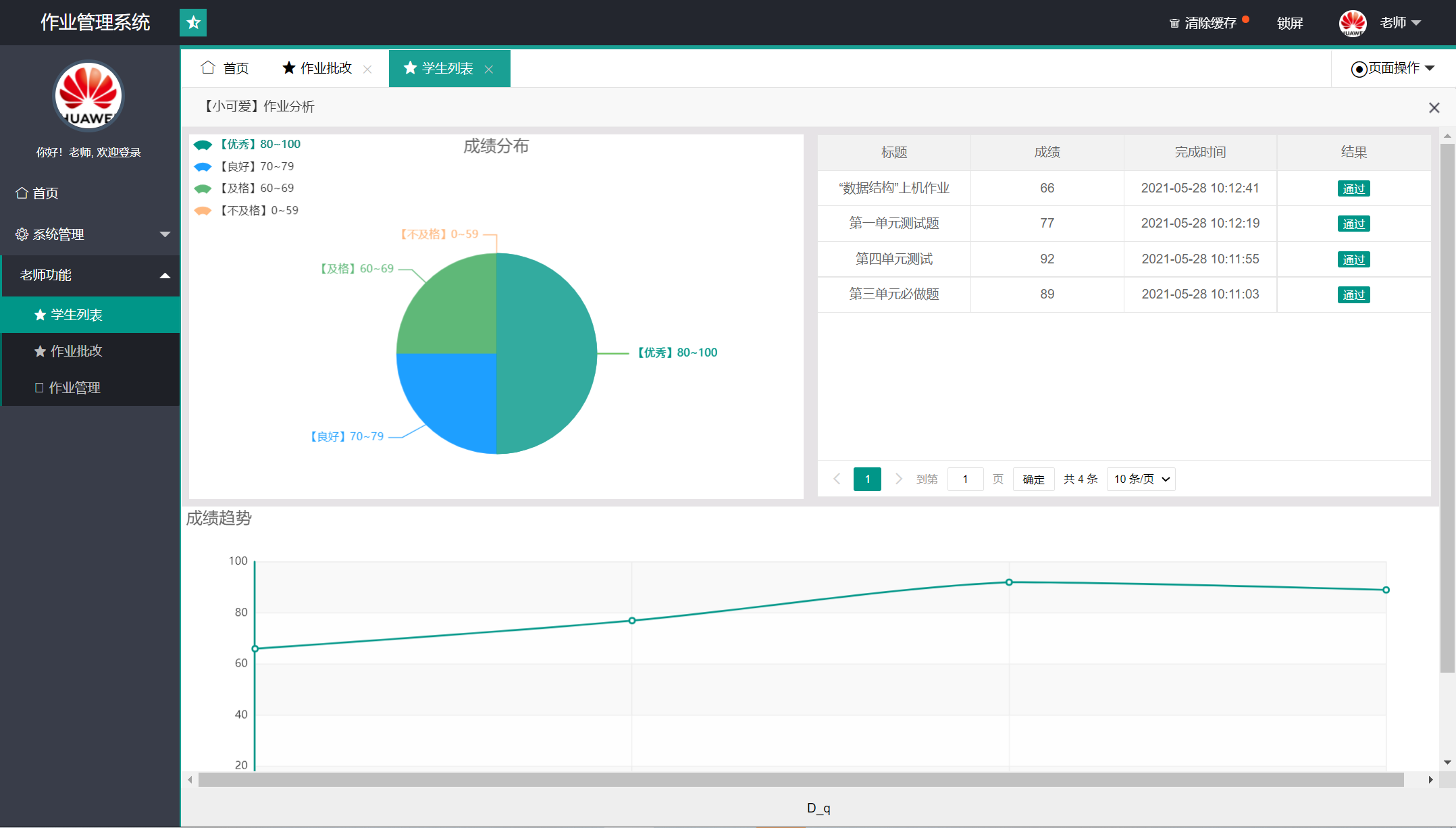Screen dimensions: 1456x828
Task: Close the 作业批改 tab with its X
Action: (x=367, y=69)
